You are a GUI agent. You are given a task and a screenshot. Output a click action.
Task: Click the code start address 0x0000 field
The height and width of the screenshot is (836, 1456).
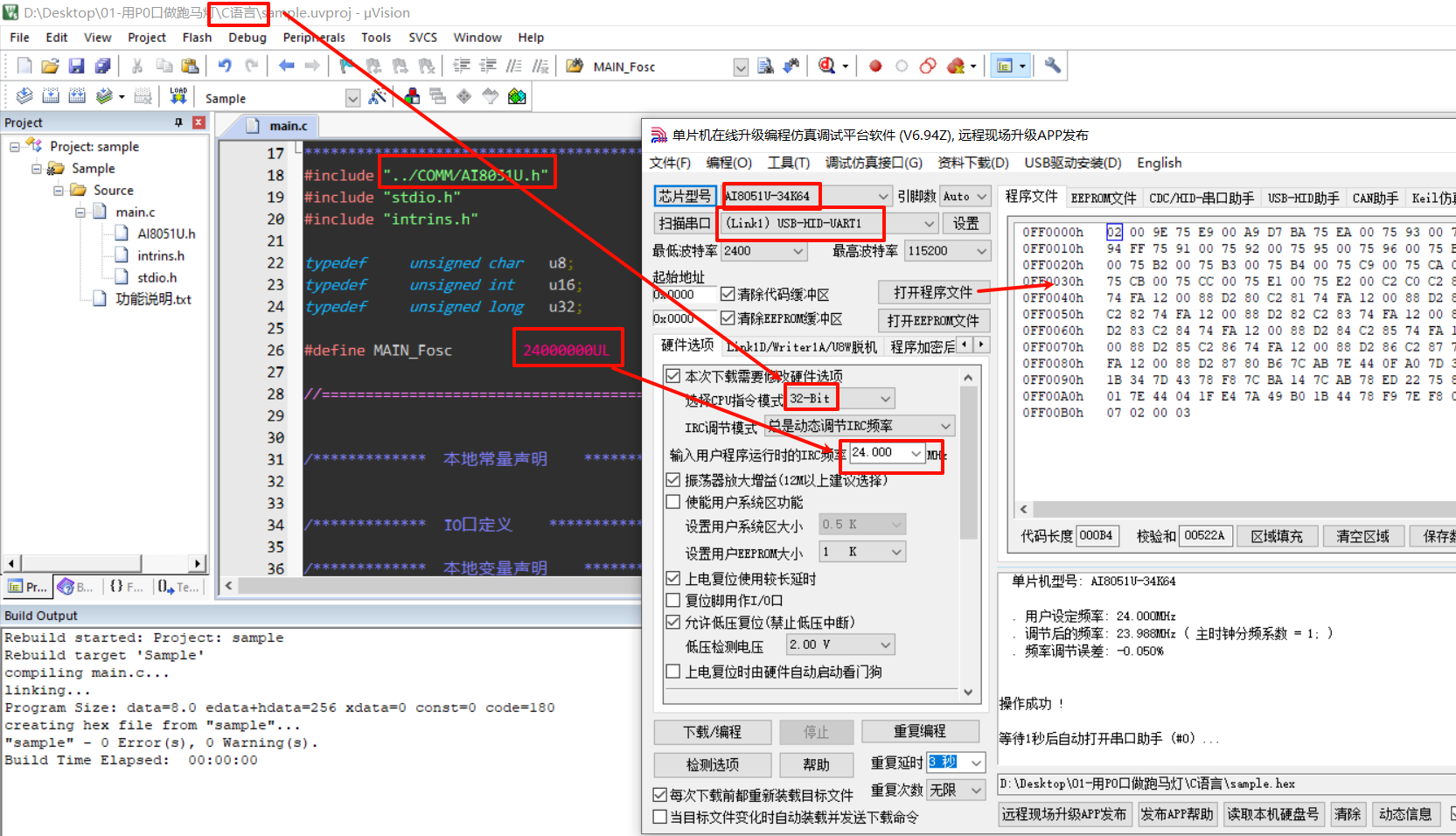coord(684,295)
